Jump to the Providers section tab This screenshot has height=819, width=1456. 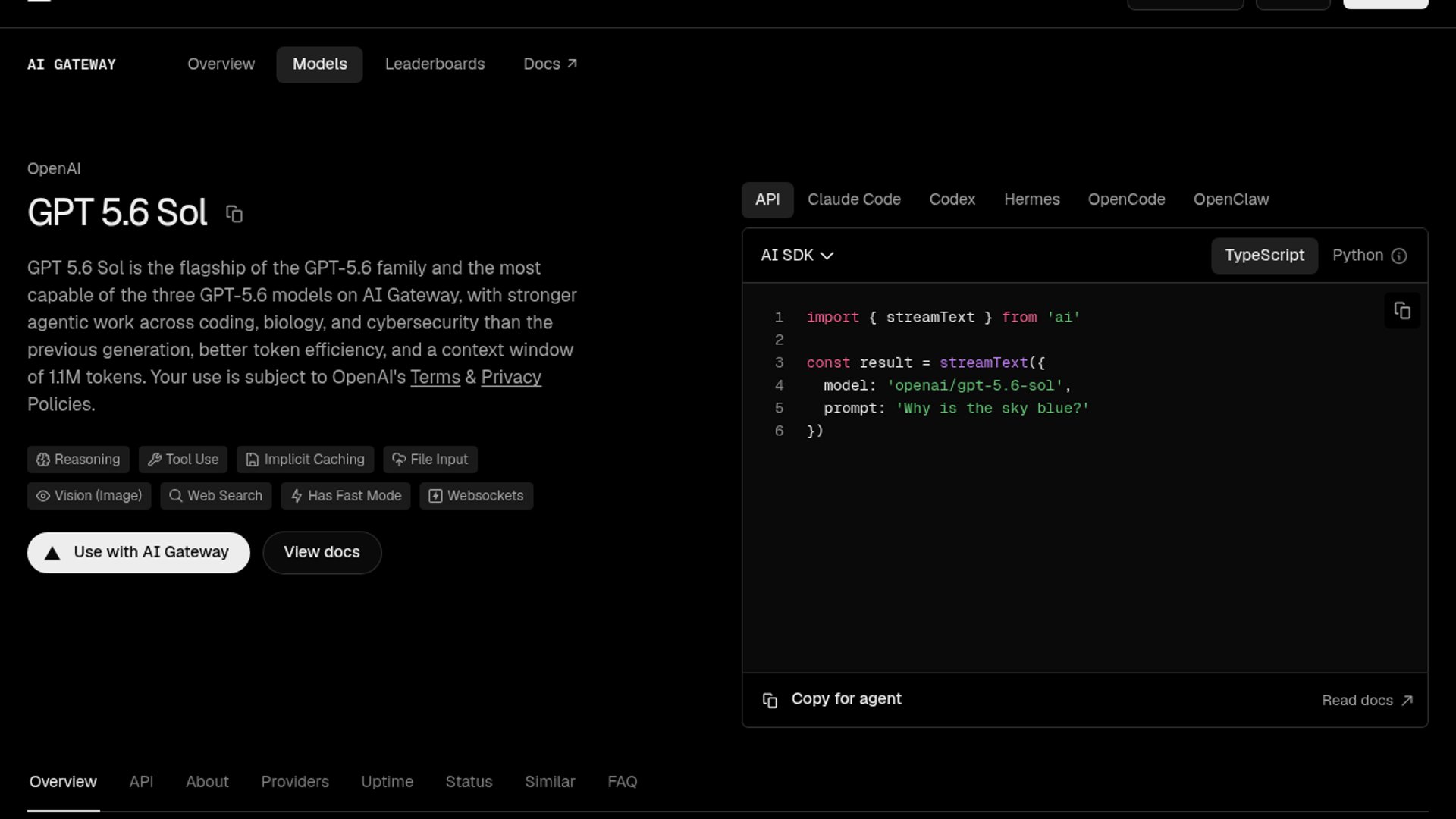point(295,782)
